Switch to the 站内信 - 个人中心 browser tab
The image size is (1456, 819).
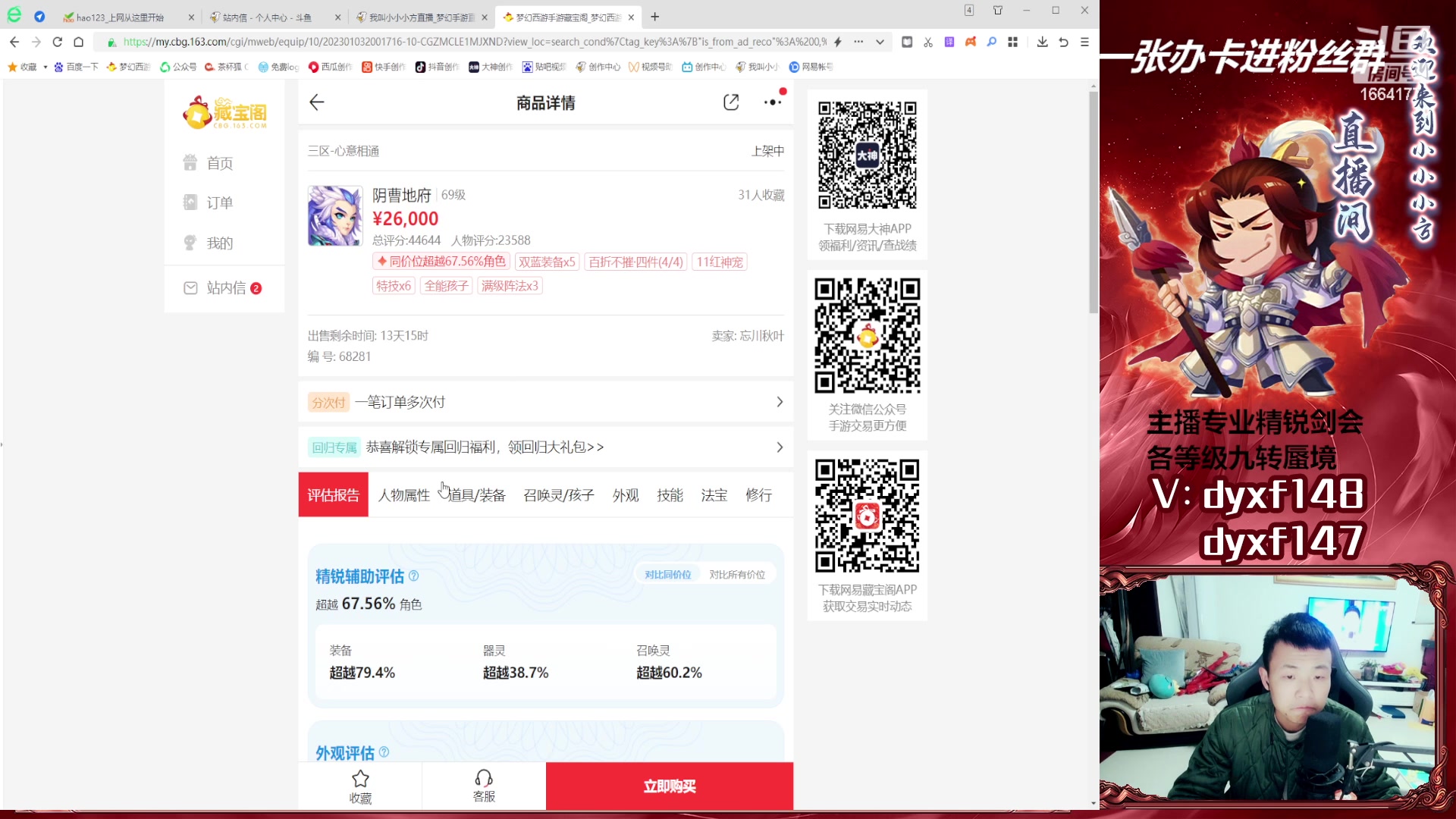[x=273, y=17]
